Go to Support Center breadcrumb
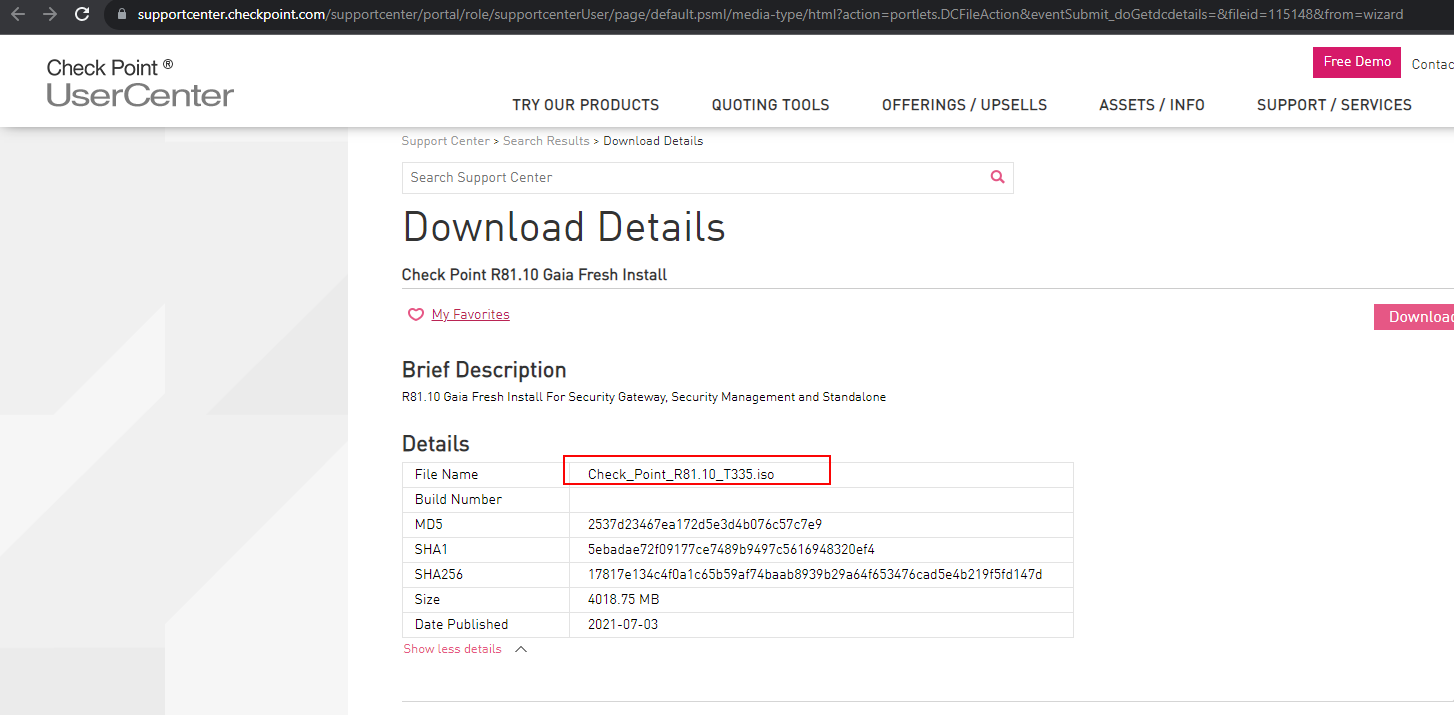1454x715 pixels. (x=445, y=141)
